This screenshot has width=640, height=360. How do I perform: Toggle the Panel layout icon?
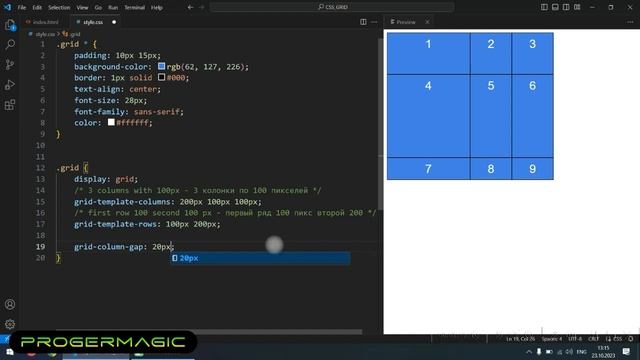pyautogui.click(x=555, y=7)
